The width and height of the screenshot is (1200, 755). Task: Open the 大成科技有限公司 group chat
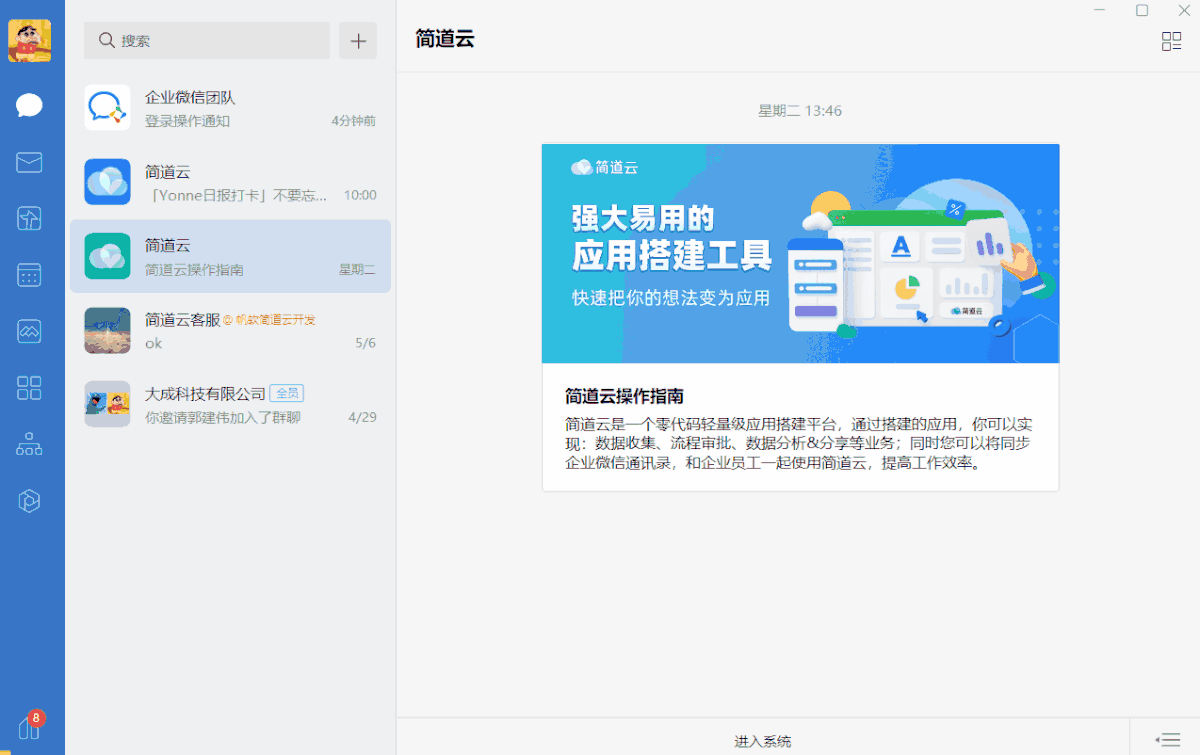click(230, 404)
